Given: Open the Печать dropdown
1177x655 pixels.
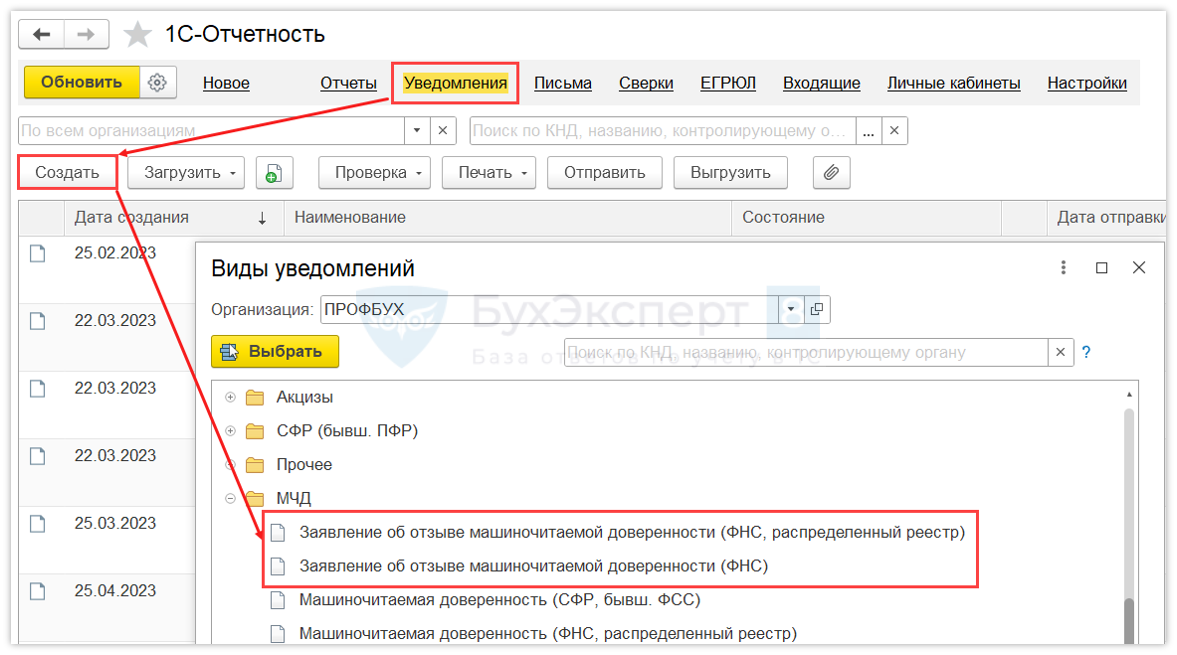Looking at the screenshot, I should coord(489,173).
